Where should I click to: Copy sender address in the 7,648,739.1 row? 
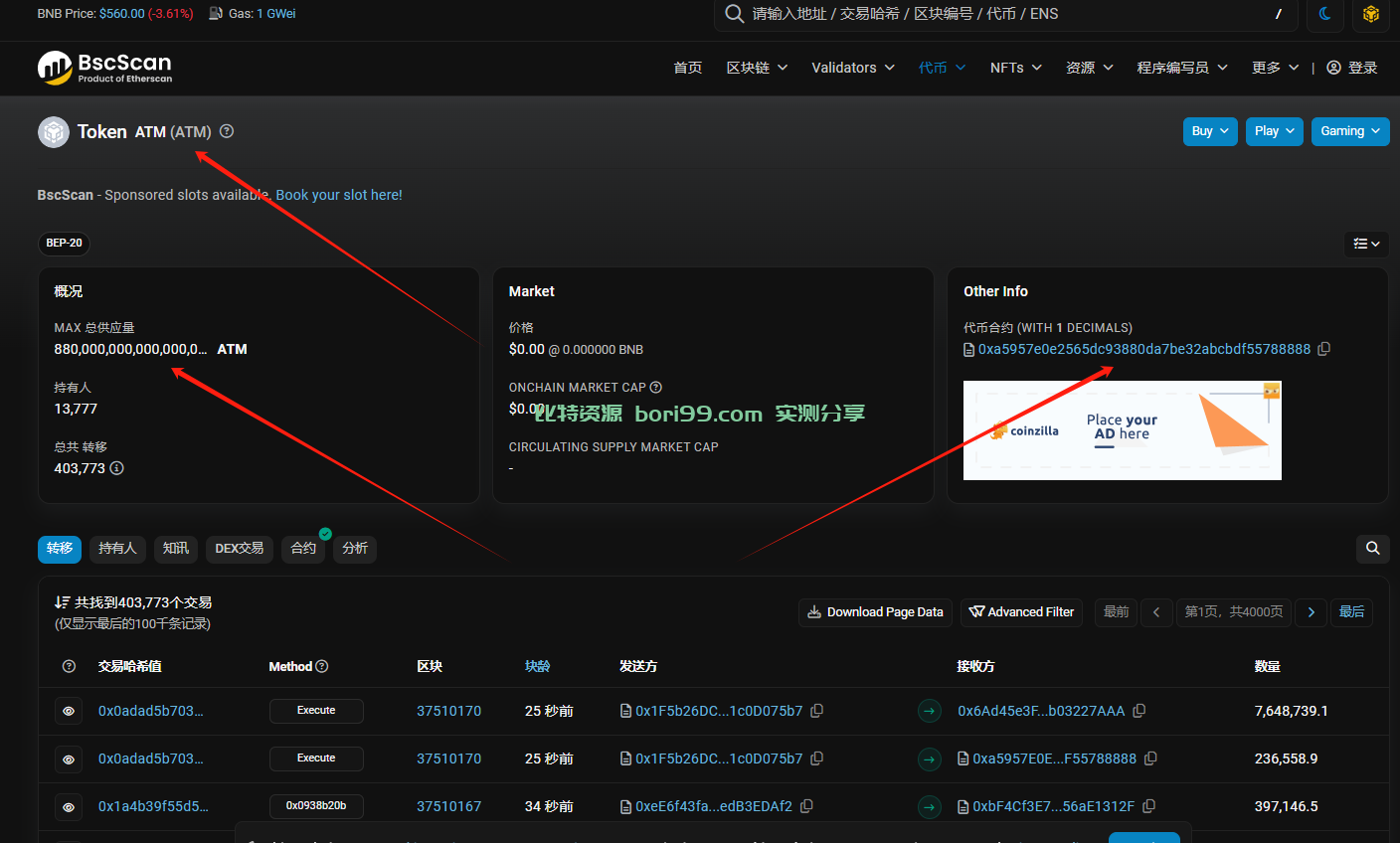click(x=816, y=711)
